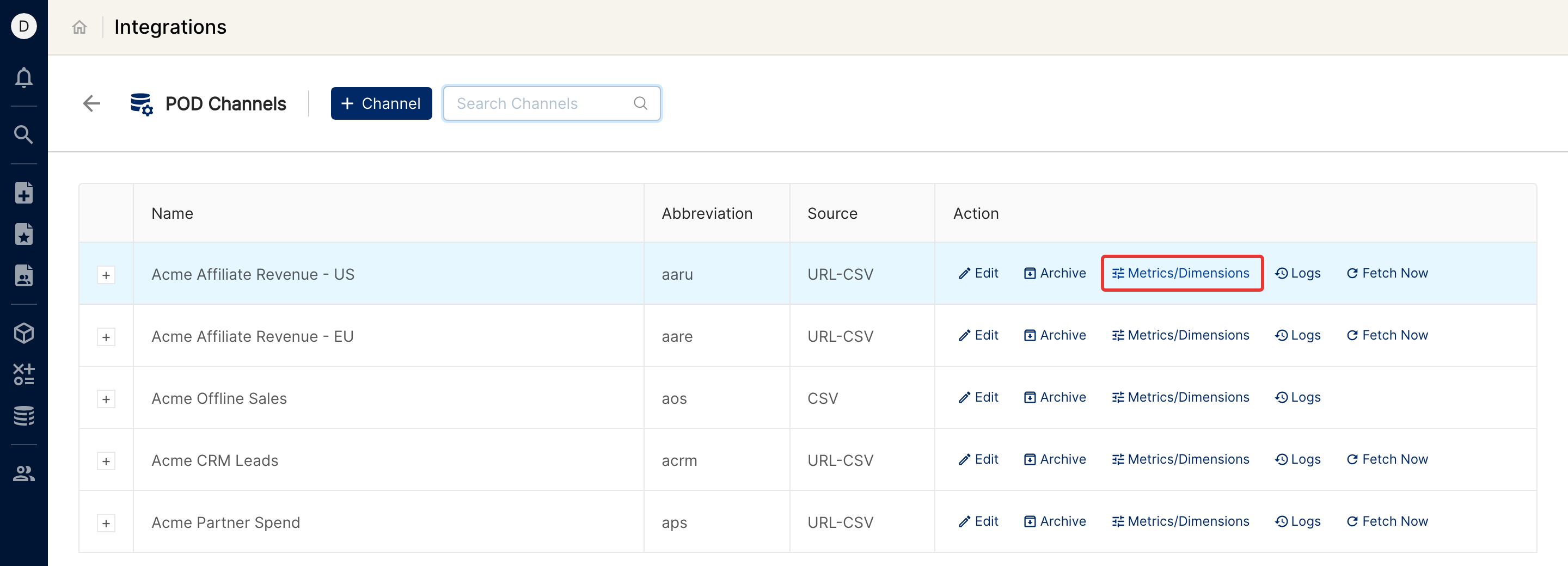Screen dimensions: 1568x566
Task: View Logs for Acme Offline Sales
Action: 1298,397
